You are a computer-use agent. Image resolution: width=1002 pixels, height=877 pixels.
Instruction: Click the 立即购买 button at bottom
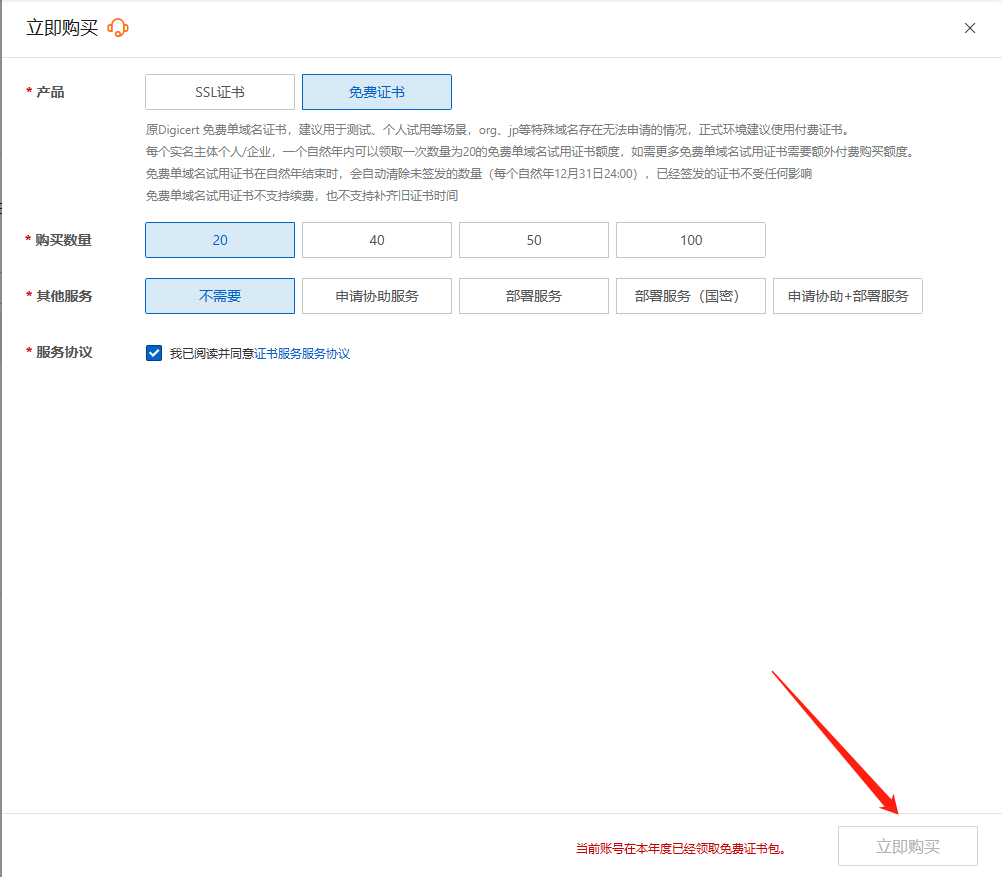[x=908, y=846]
